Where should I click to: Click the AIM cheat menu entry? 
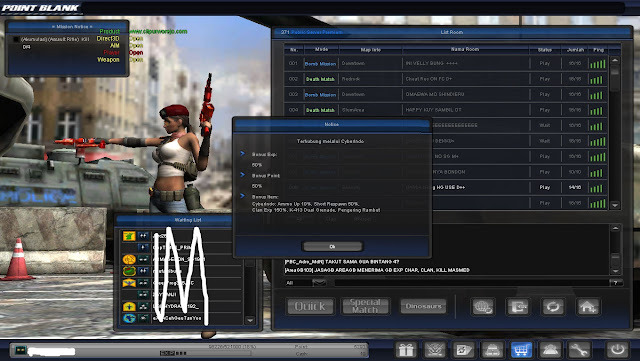115,45
